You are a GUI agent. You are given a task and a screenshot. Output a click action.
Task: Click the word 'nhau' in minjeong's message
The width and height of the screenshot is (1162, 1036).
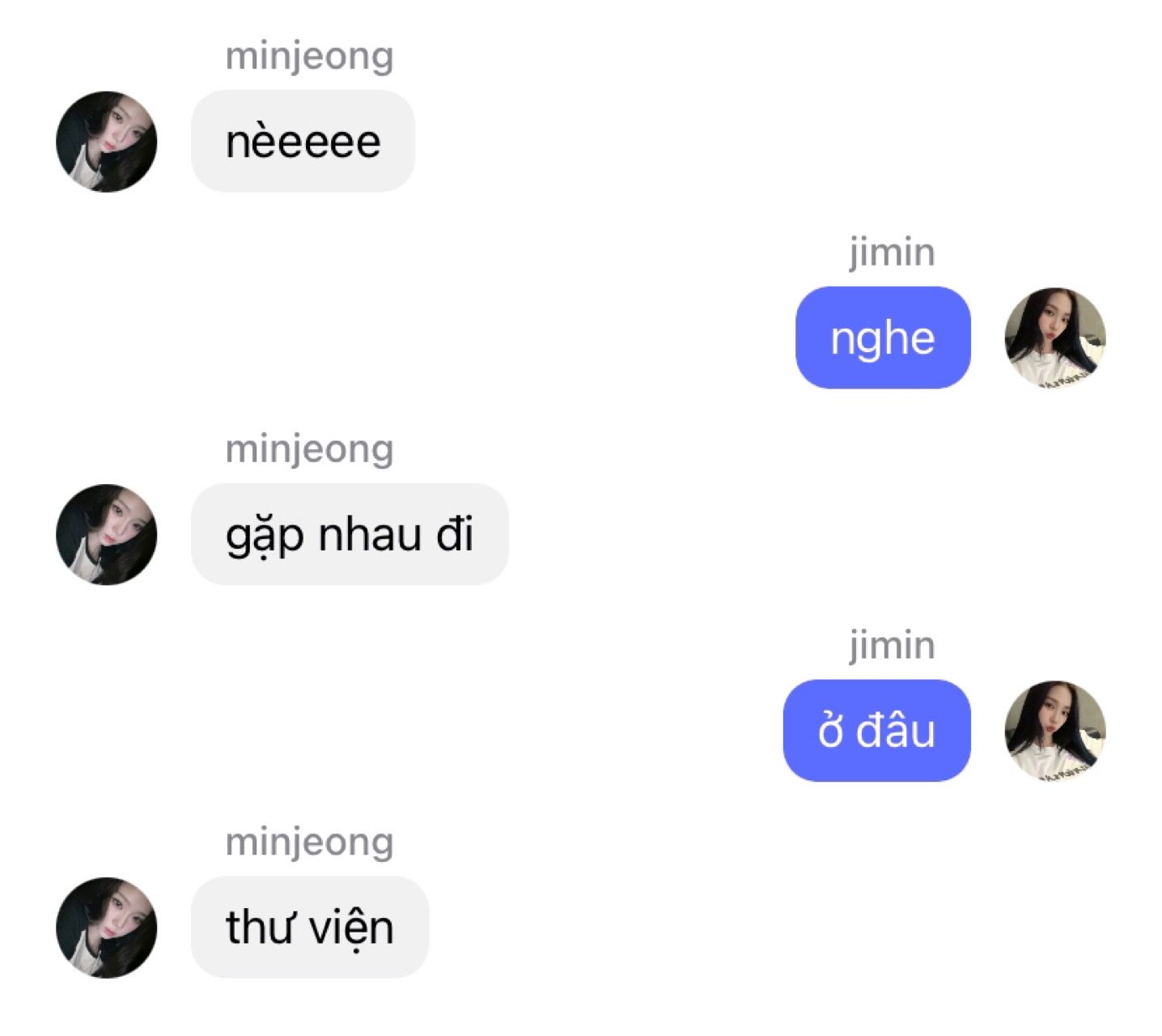coord(370,535)
